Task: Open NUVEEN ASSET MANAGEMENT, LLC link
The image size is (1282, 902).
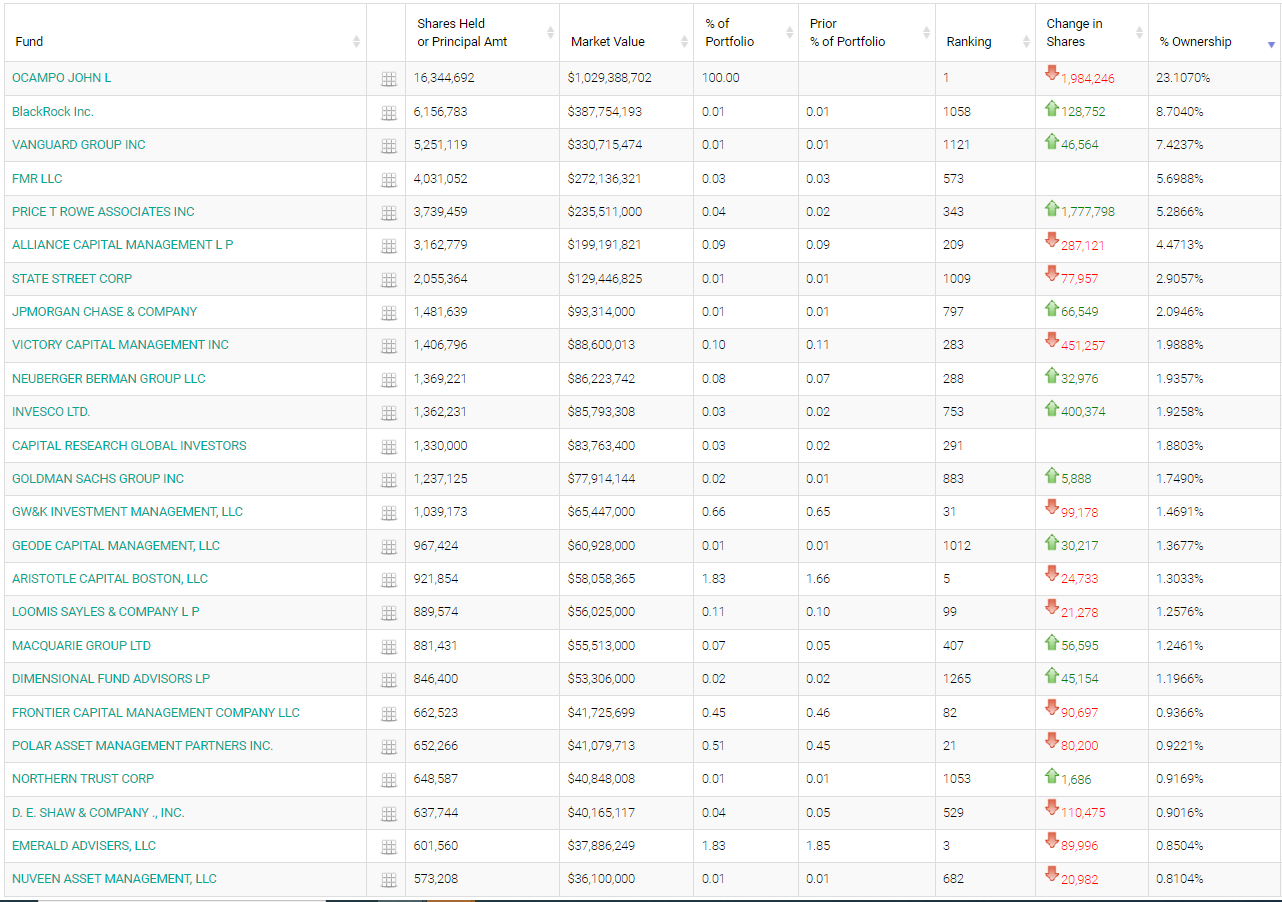Action: [x=114, y=879]
